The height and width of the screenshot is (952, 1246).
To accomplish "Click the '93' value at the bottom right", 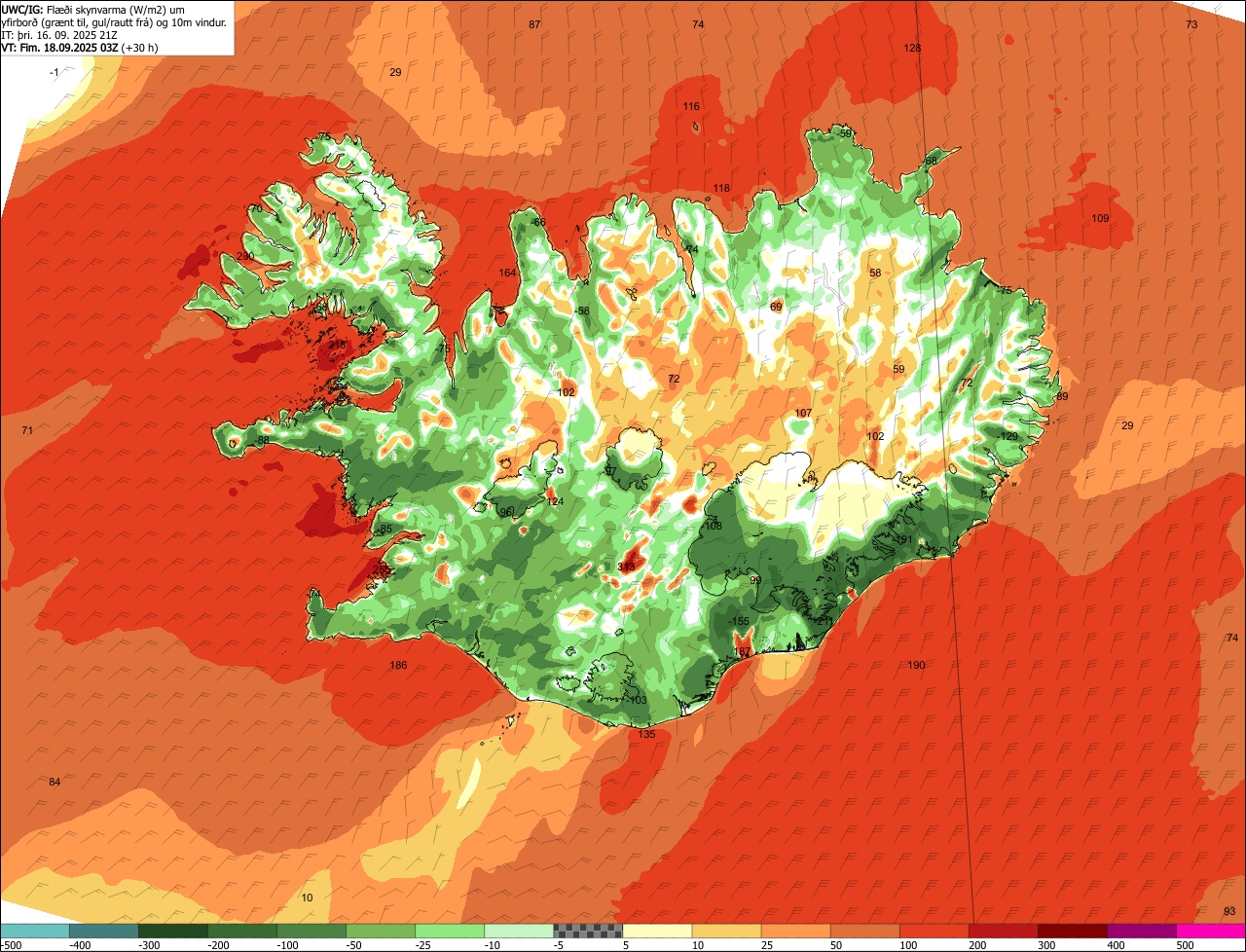I will pos(1229,911).
